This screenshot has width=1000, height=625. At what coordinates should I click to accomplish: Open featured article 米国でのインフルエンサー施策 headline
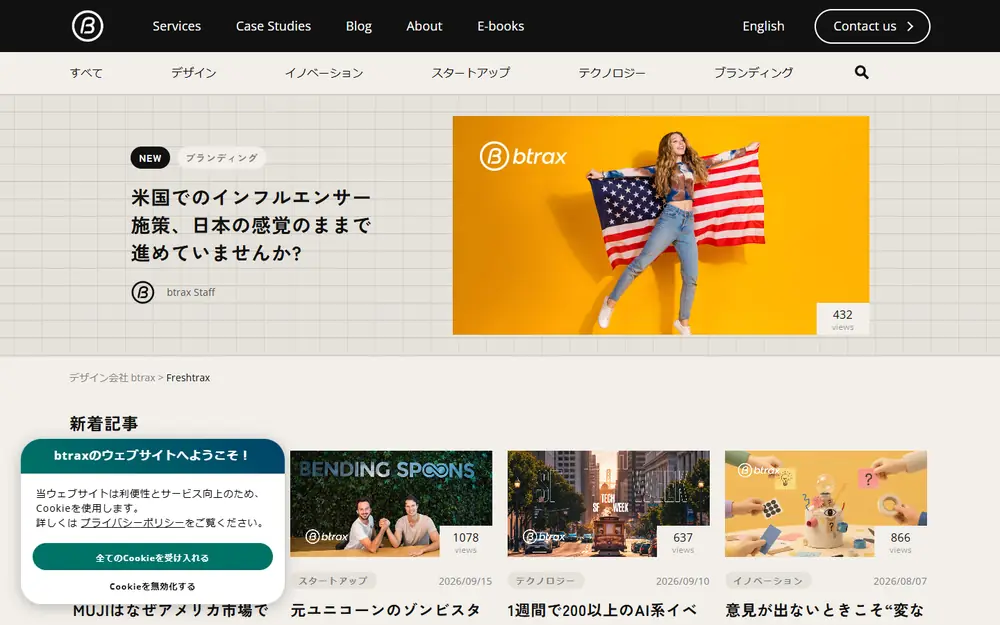pyautogui.click(x=251, y=225)
